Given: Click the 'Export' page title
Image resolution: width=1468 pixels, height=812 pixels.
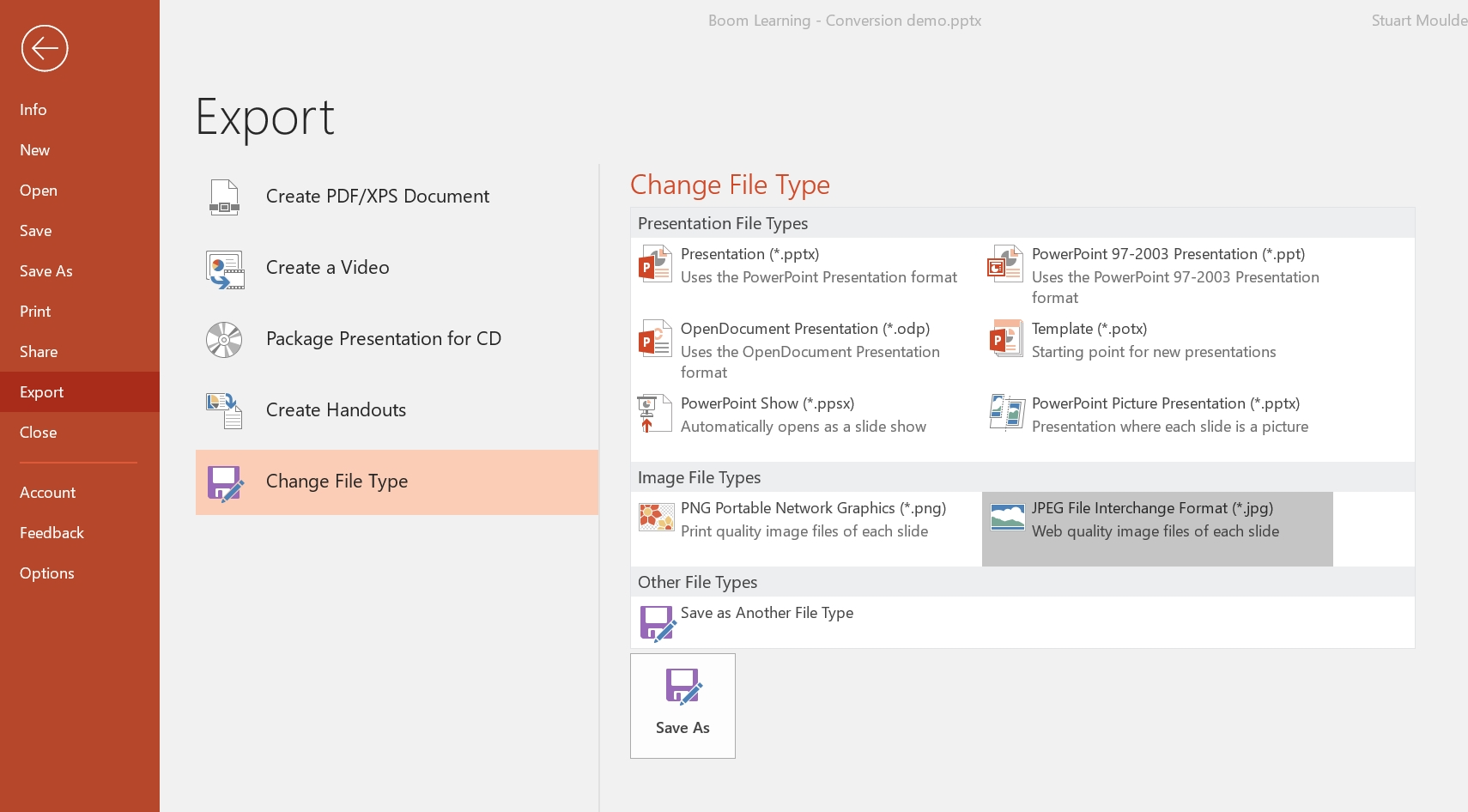Looking at the screenshot, I should point(265,118).
